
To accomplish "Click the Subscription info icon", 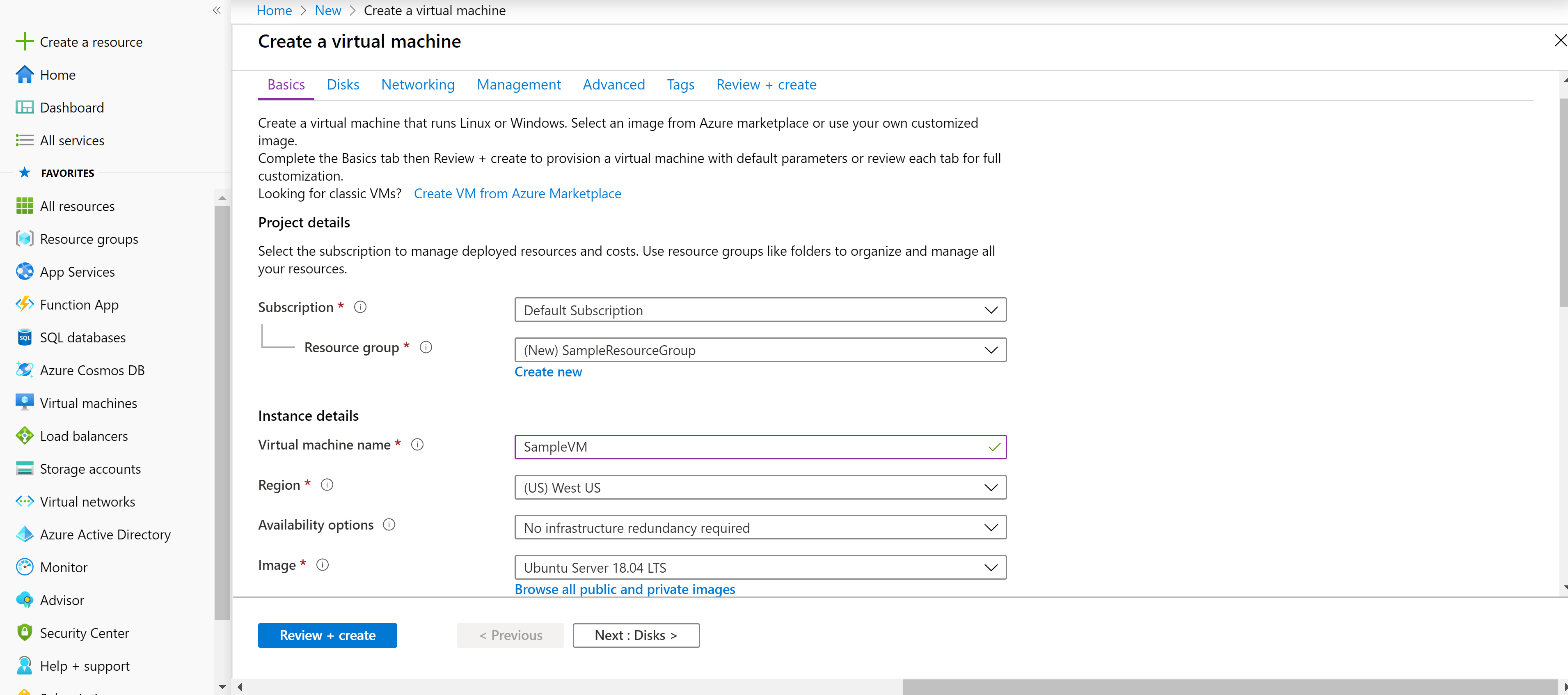I will (x=360, y=307).
